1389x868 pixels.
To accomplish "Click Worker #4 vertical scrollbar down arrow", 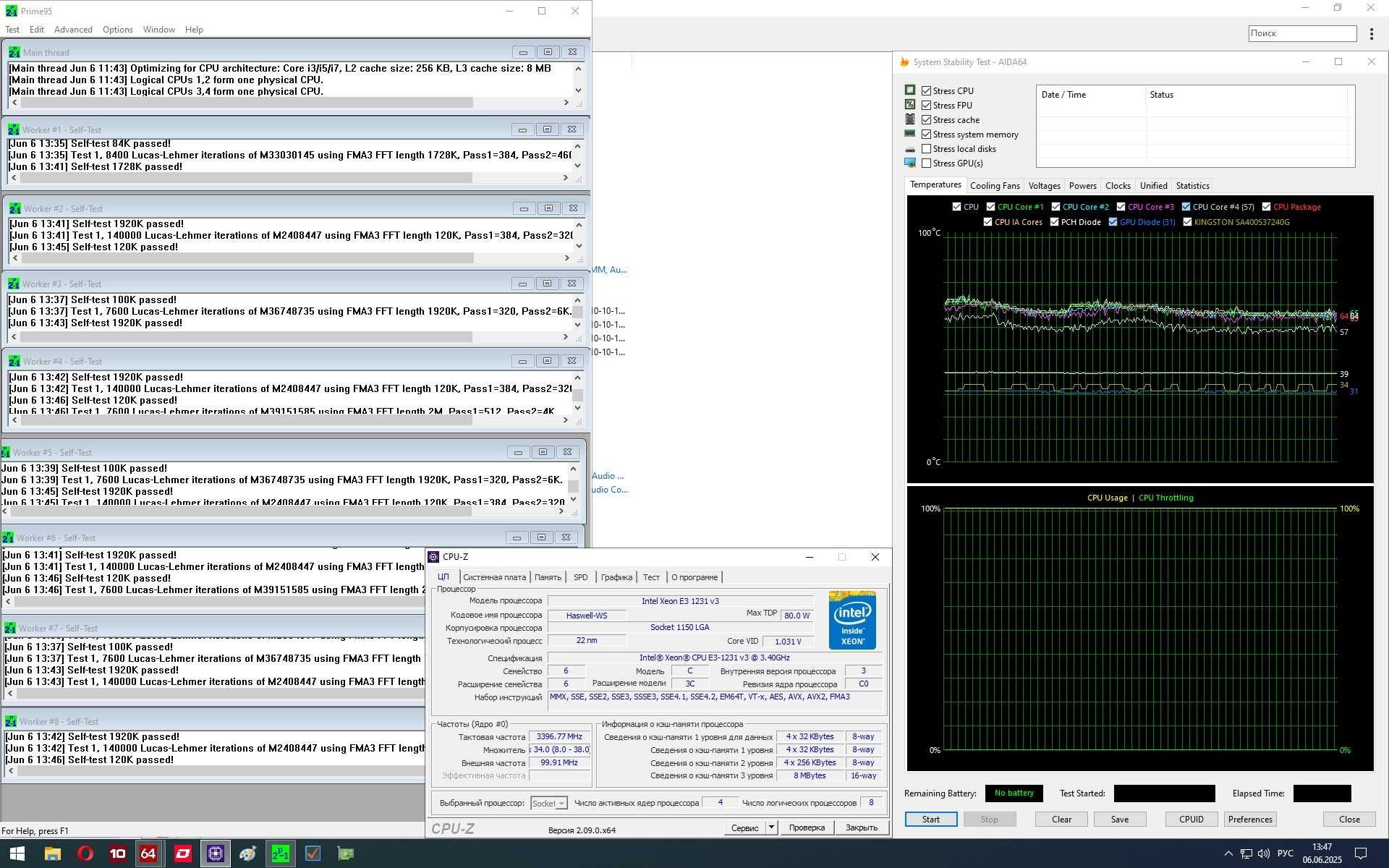I will (x=577, y=407).
